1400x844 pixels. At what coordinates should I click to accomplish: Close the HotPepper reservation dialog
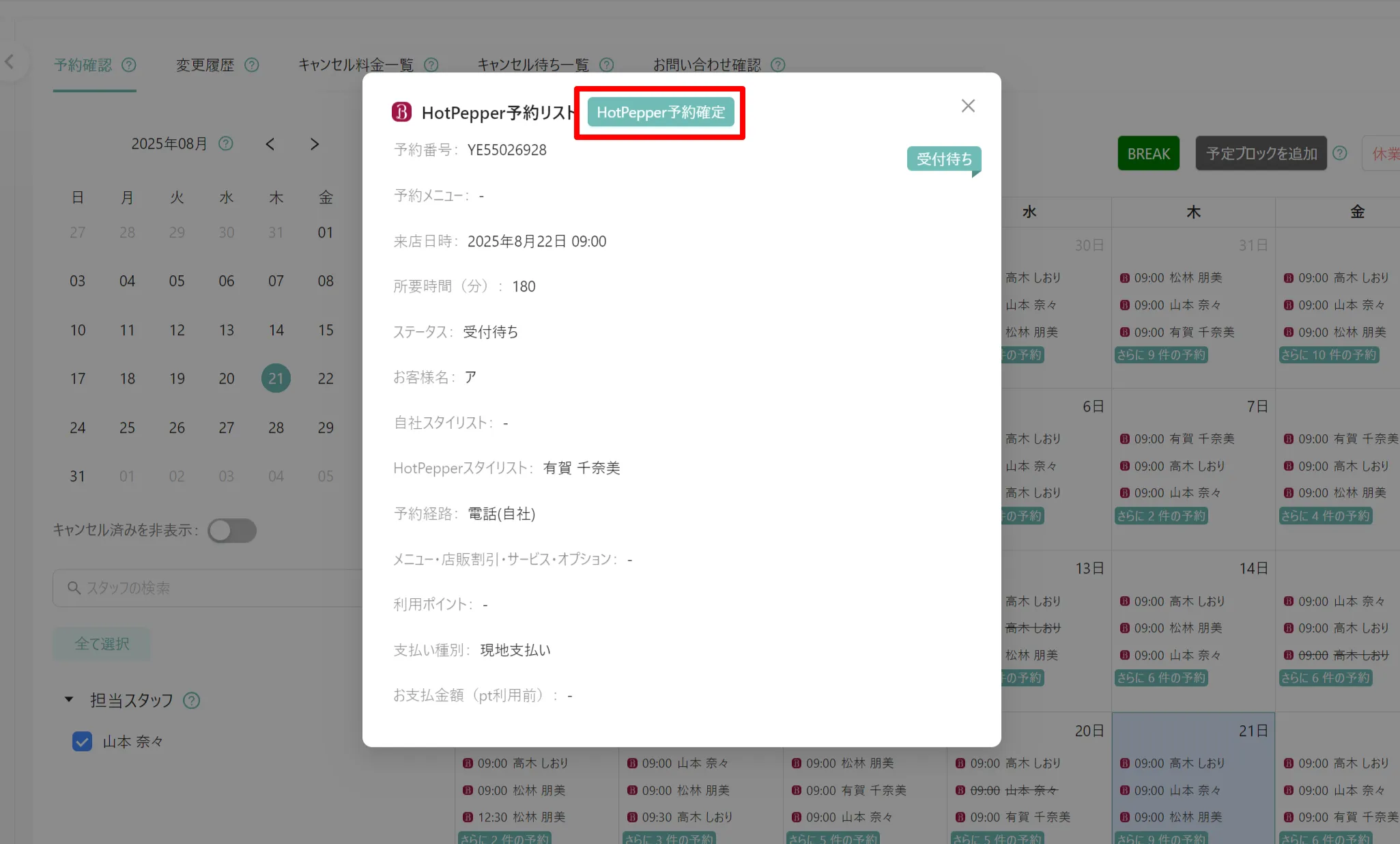pyautogui.click(x=967, y=106)
